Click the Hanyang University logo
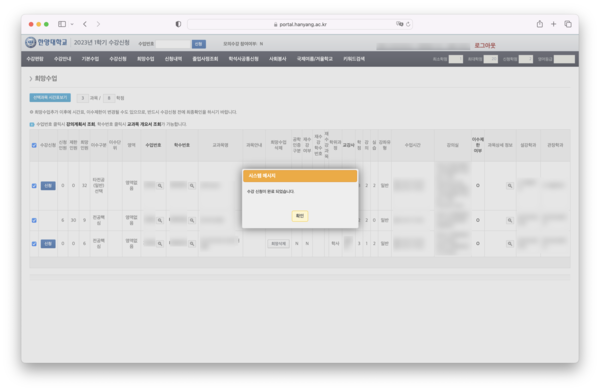The width and height of the screenshot is (600, 391). point(46,42)
